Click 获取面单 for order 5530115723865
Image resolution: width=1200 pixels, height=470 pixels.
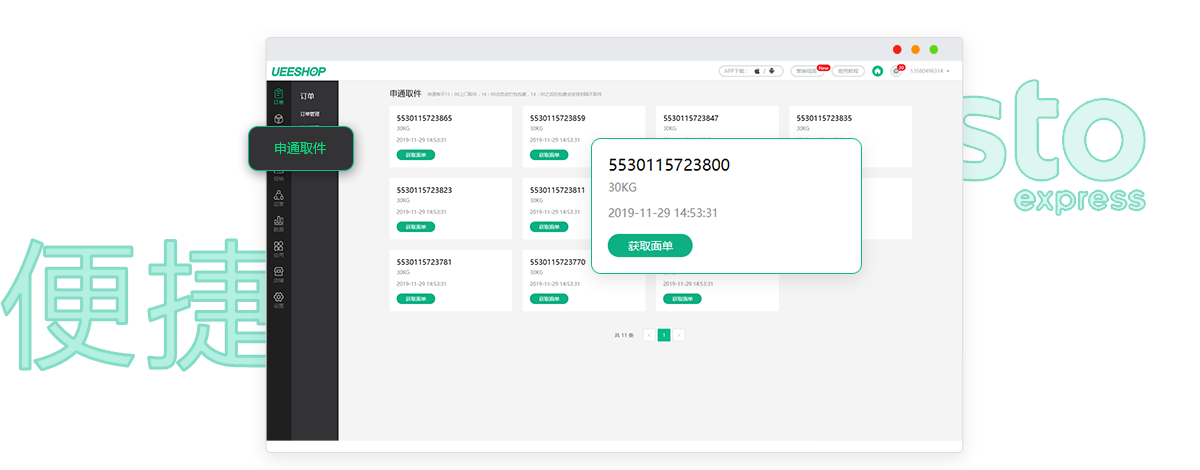(415, 155)
